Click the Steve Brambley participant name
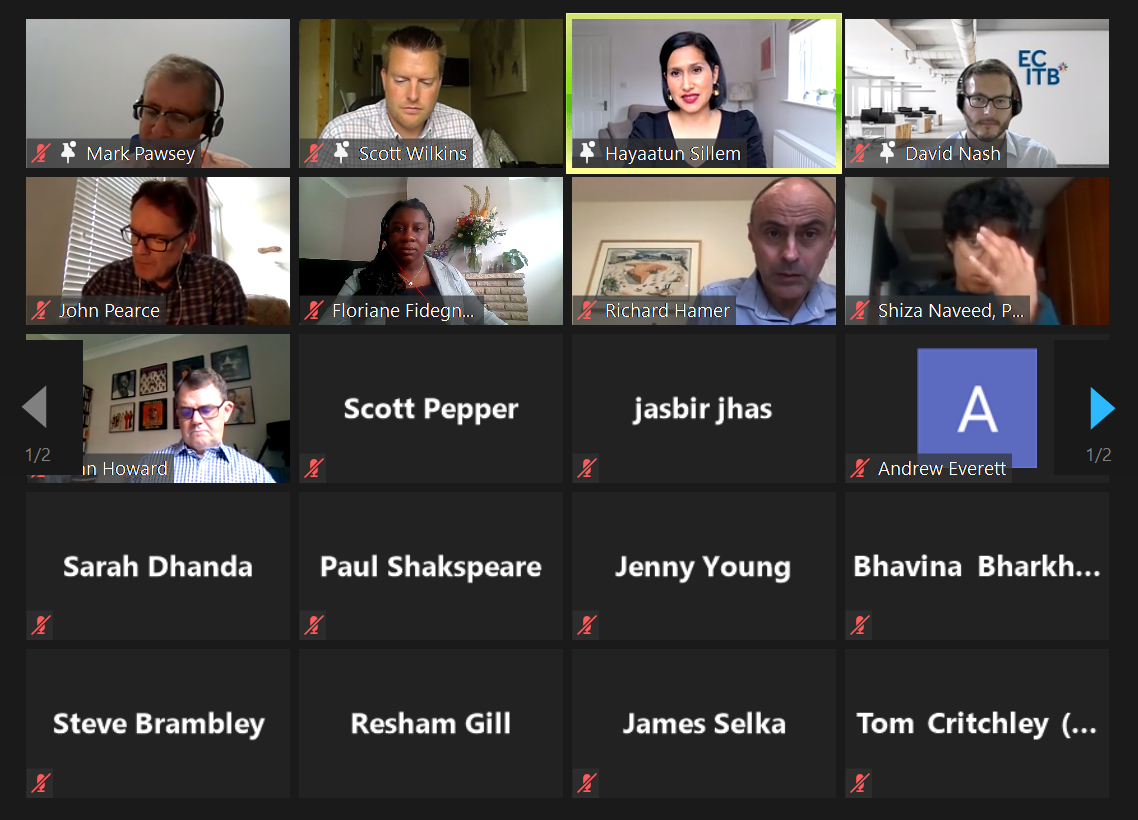The width and height of the screenshot is (1138, 820). (x=158, y=724)
